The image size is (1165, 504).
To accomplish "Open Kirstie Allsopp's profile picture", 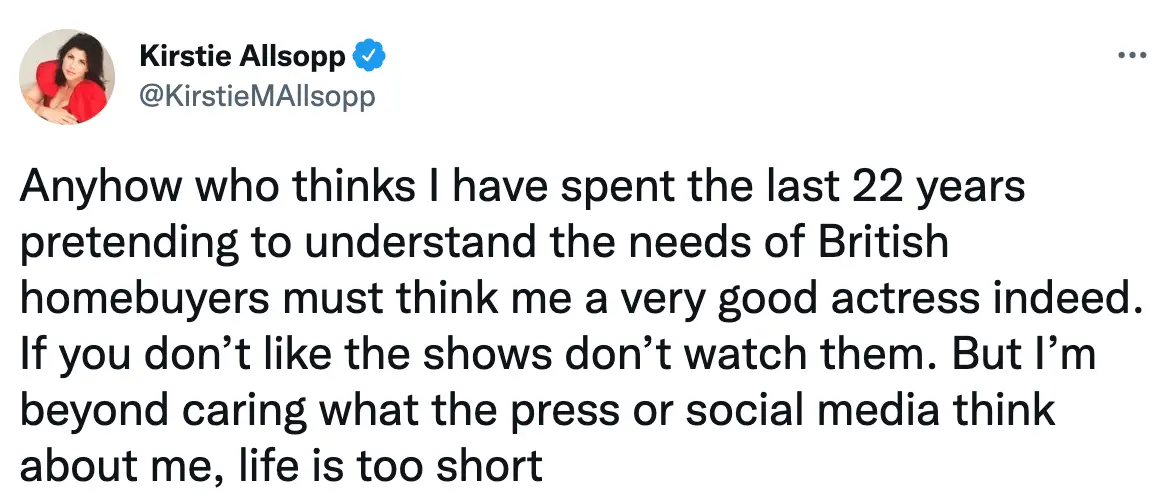I will point(69,75).
